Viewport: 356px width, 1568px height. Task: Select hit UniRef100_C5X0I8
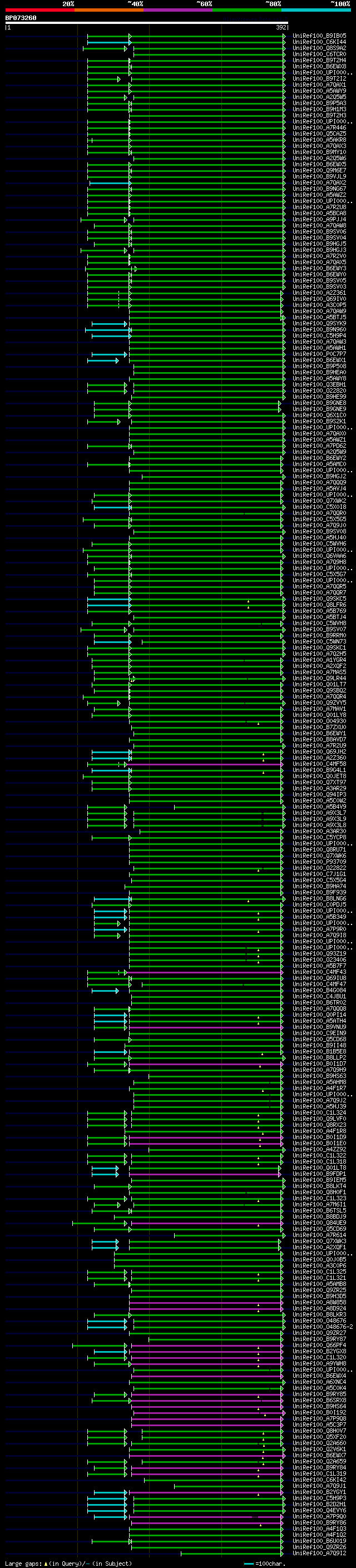(319, 507)
